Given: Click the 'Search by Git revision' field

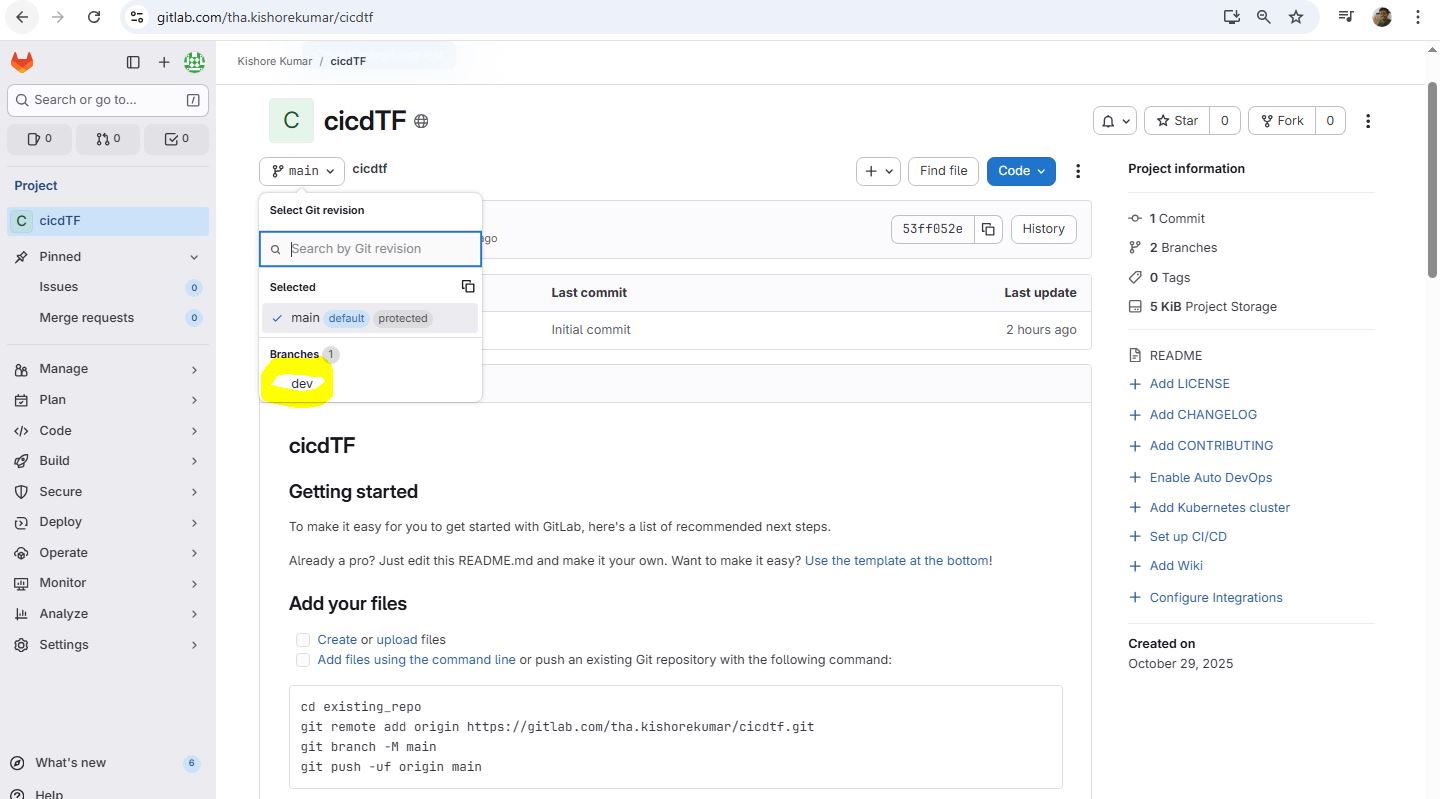Looking at the screenshot, I should tap(380, 249).
